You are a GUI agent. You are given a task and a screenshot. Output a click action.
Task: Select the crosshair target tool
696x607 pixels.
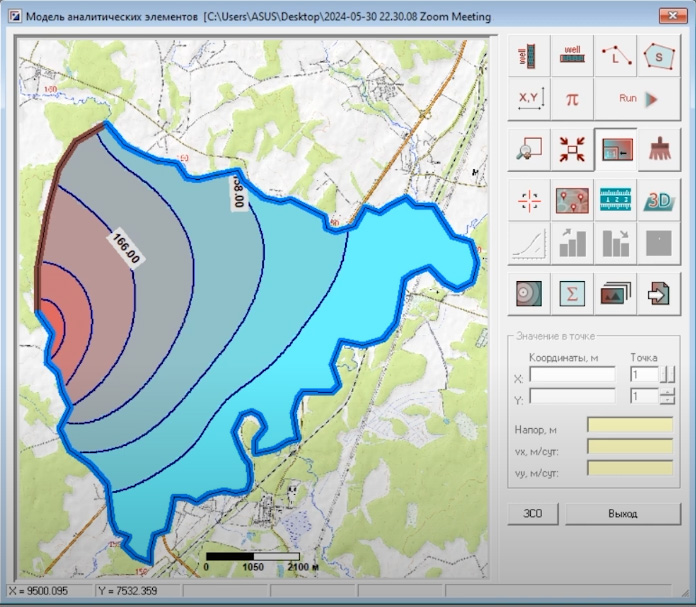[529, 200]
